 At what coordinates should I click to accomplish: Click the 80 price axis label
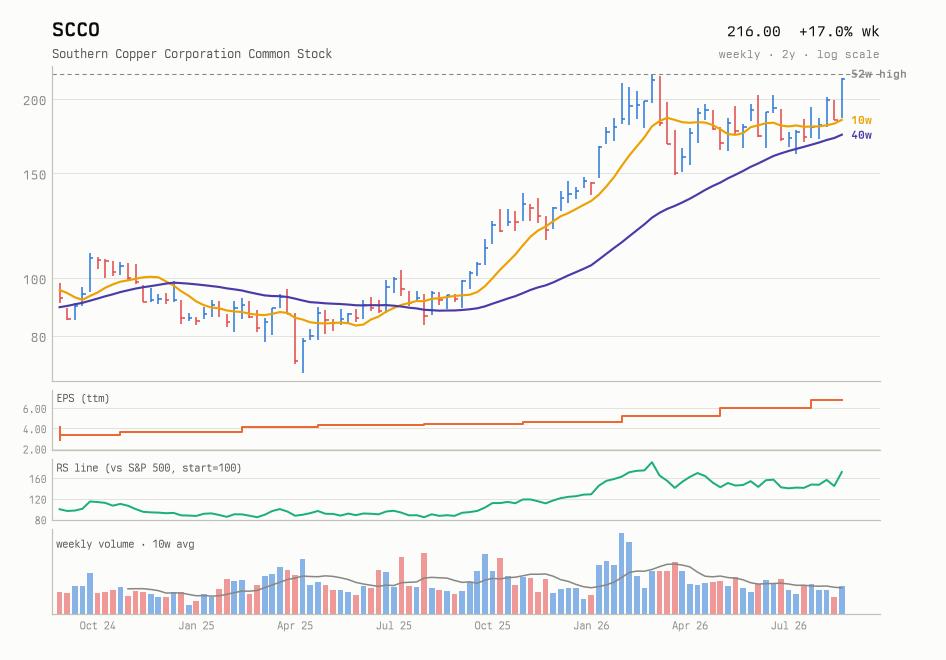tap(38, 337)
